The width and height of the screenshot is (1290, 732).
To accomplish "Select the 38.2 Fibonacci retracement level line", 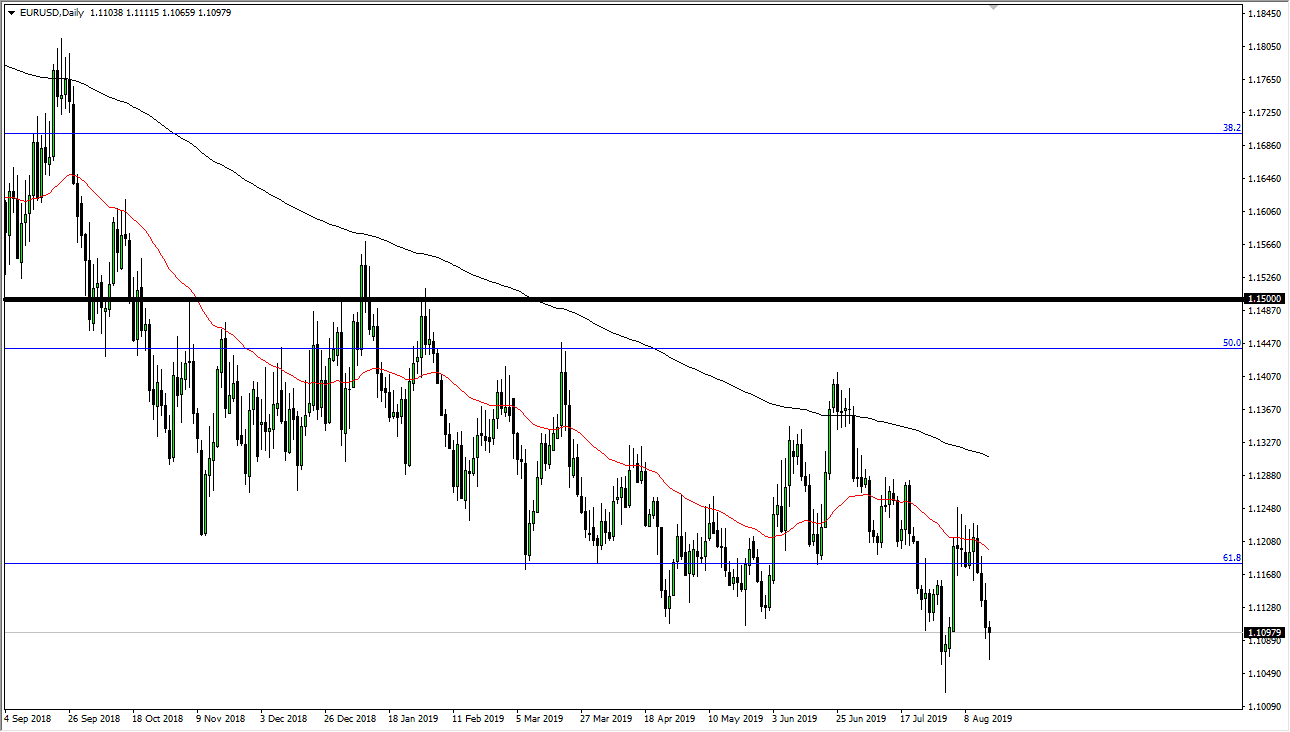I will pos(600,132).
